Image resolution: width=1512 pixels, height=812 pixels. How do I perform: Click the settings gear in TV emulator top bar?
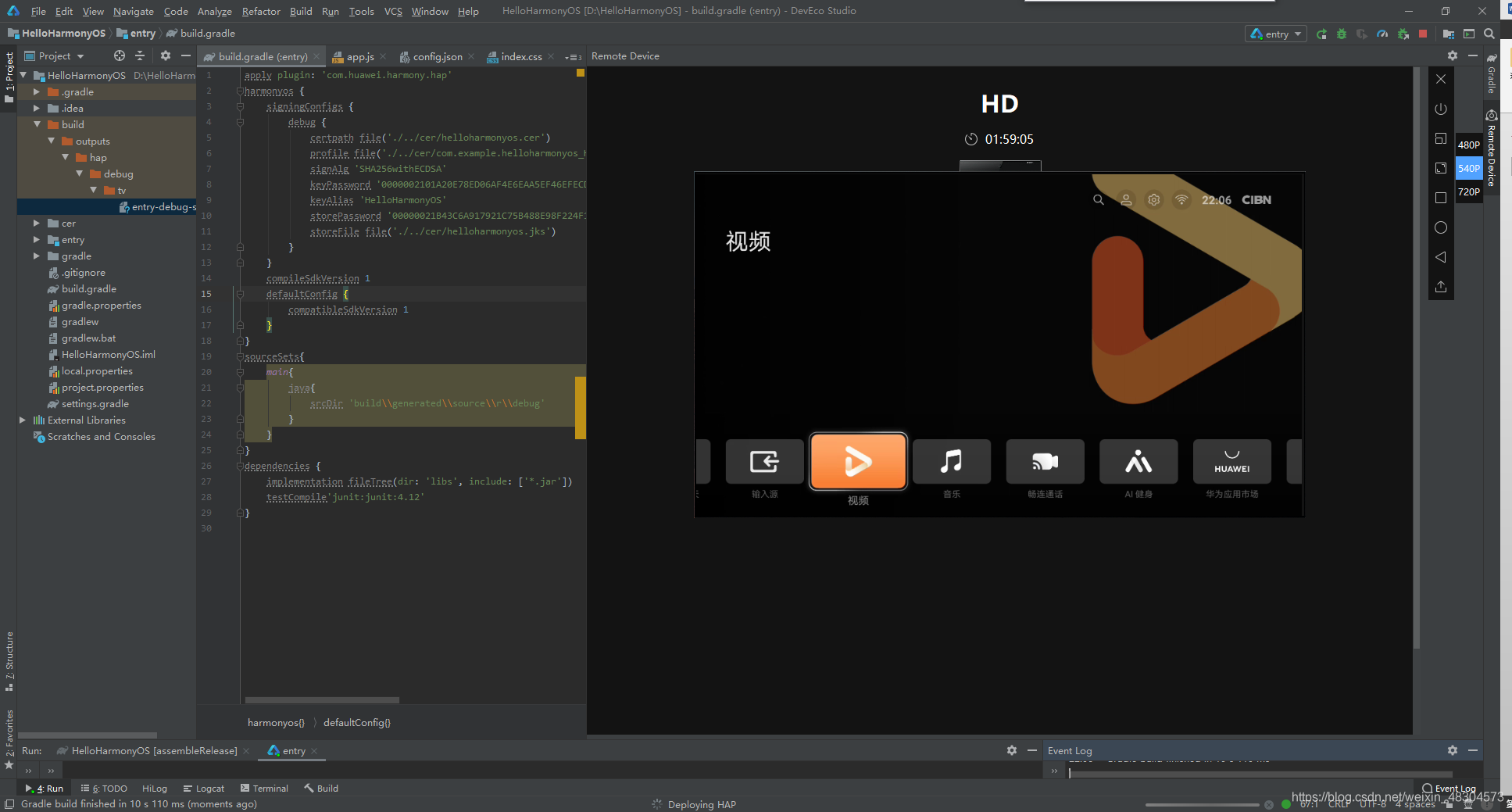(x=1153, y=200)
